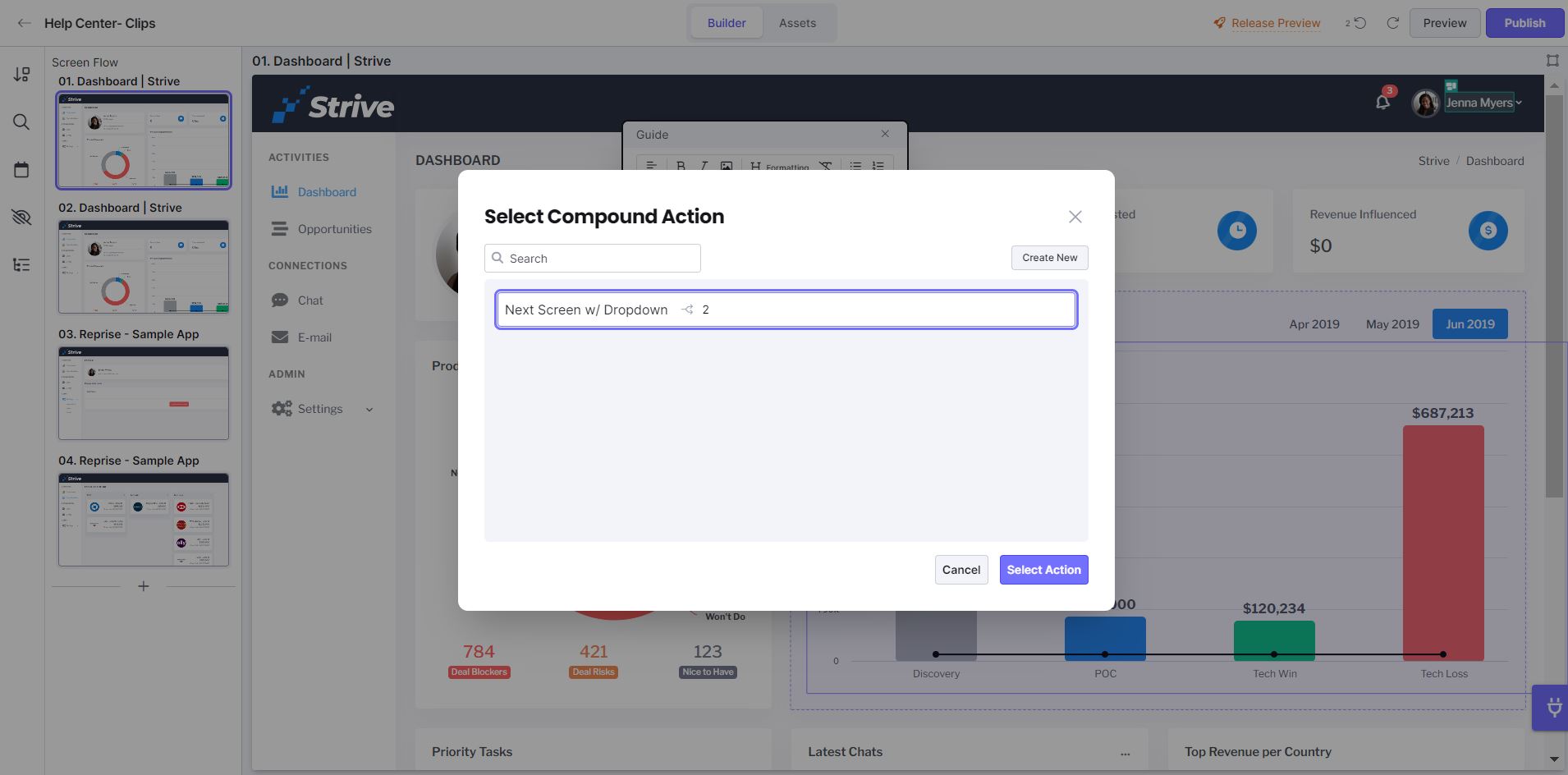Select the Apr 2019 tab

click(1314, 324)
